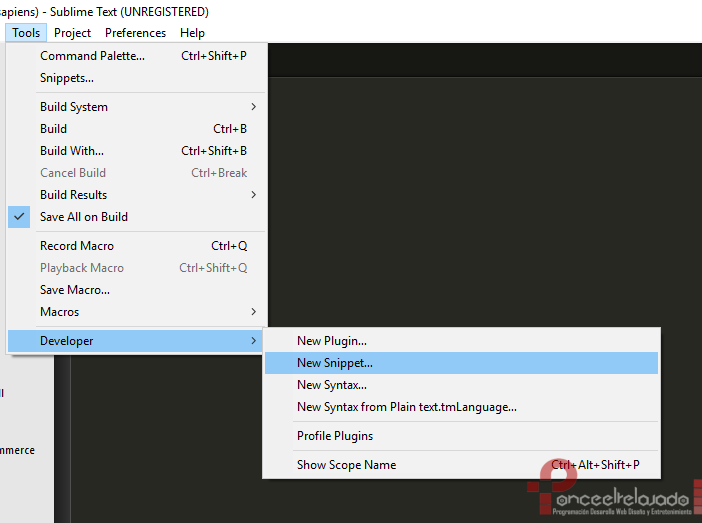Click the Build menu item
The height and width of the screenshot is (523, 702).
pyautogui.click(x=137, y=129)
